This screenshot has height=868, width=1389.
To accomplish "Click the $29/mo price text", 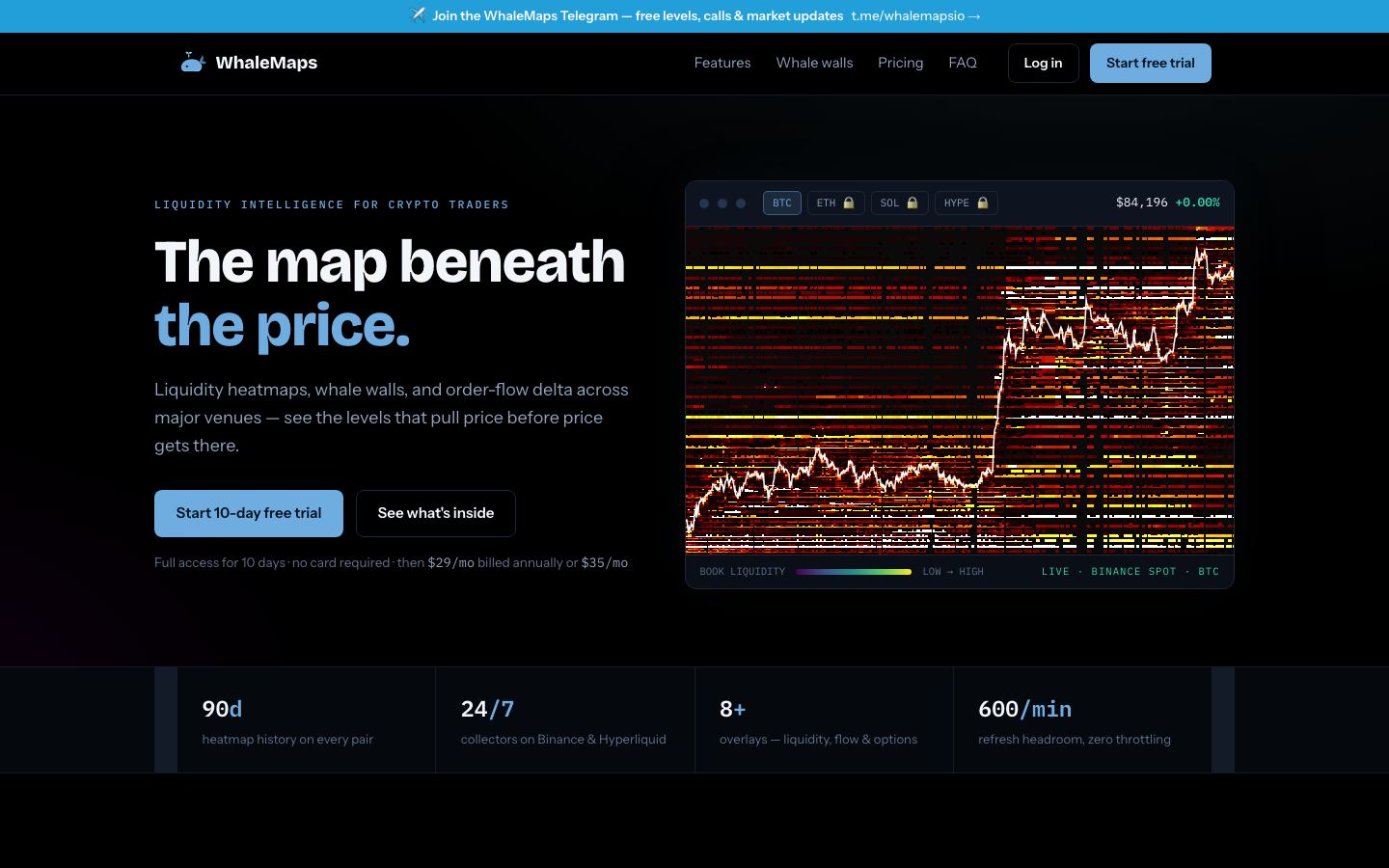I will (450, 563).
